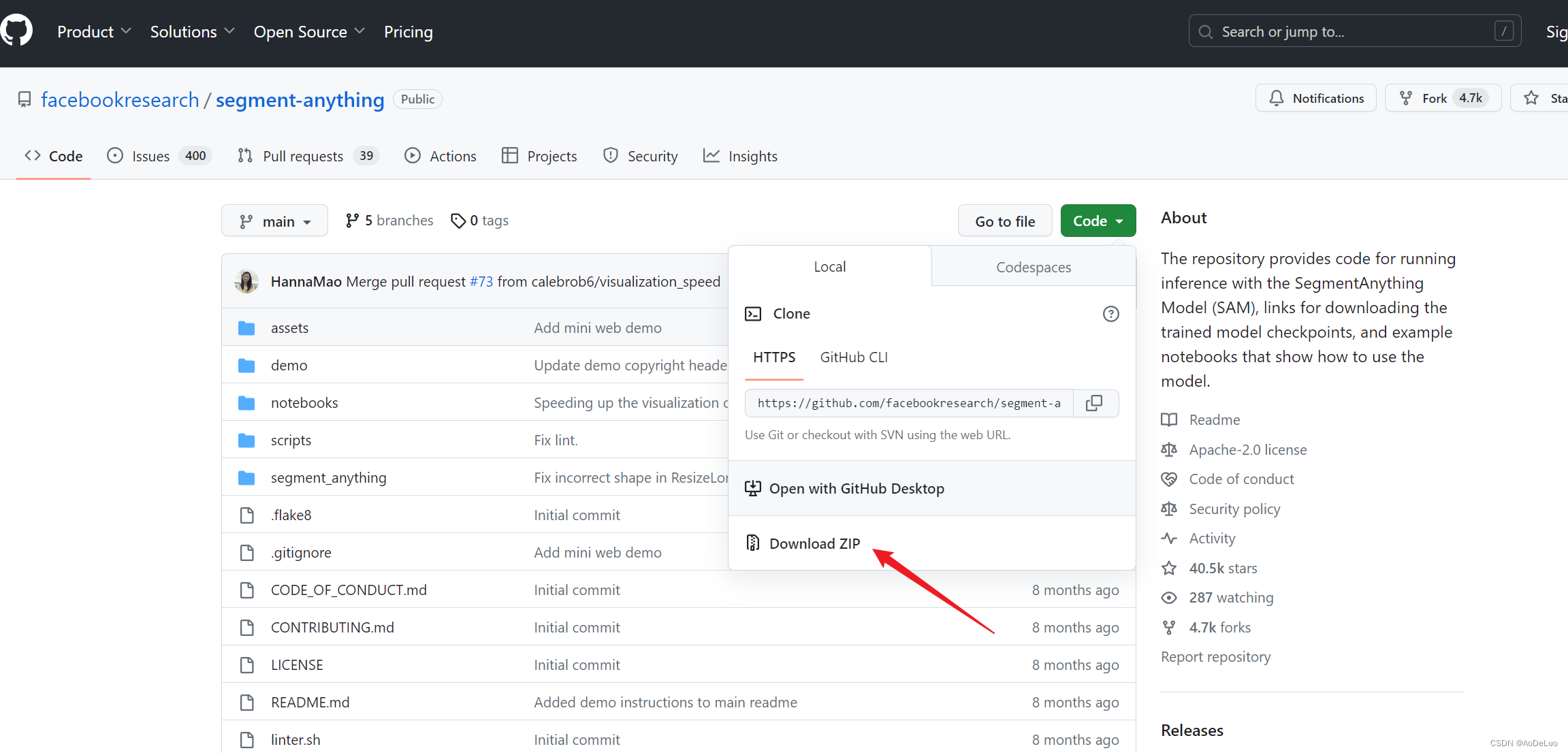Switch to the Codespaces tab
The height and width of the screenshot is (753, 1568).
pos(1034,268)
